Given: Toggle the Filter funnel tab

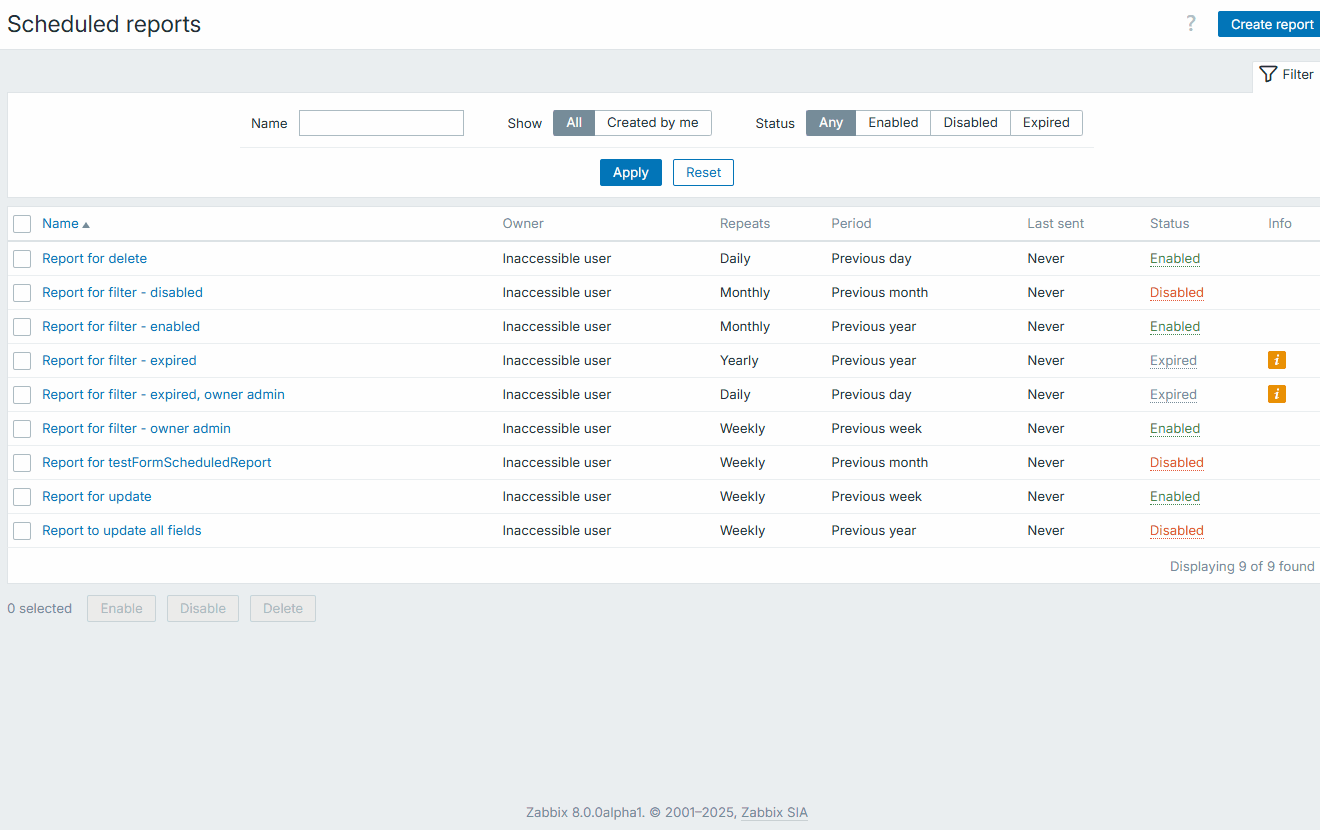Looking at the screenshot, I should coord(1286,74).
